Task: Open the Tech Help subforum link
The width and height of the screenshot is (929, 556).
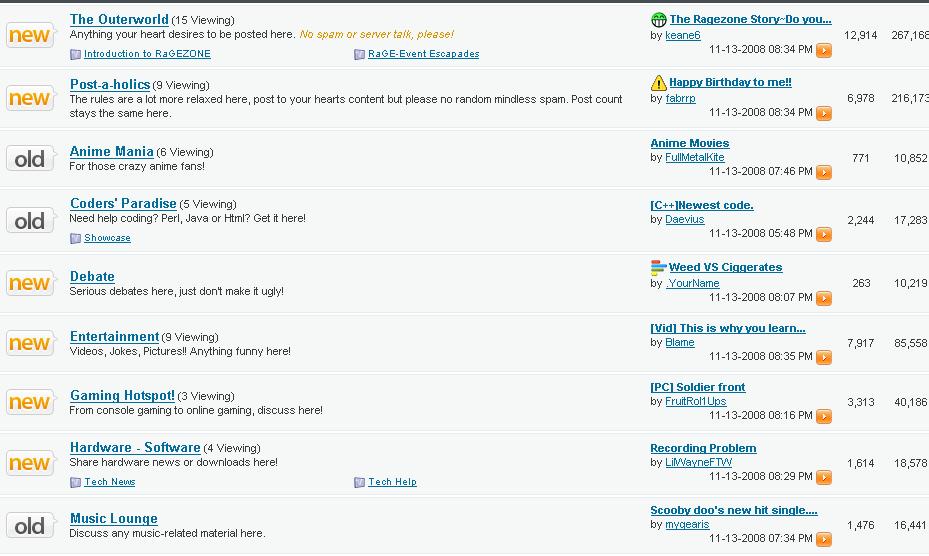Action: 392,483
